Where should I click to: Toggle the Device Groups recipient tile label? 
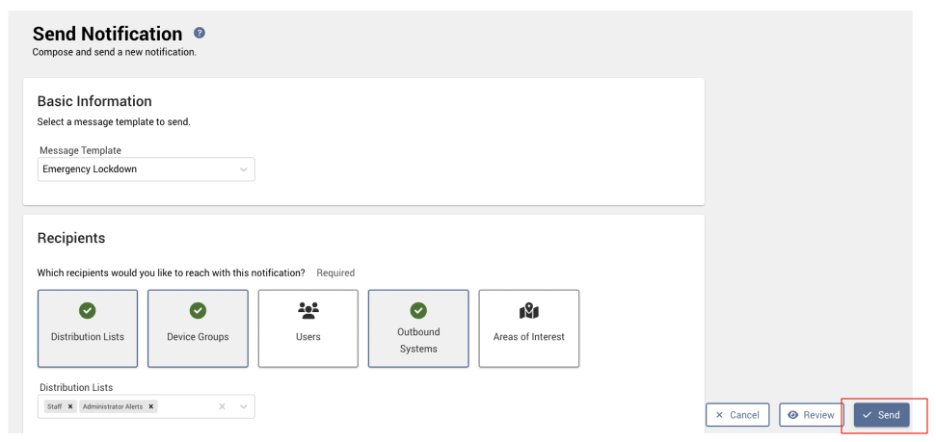(198, 337)
